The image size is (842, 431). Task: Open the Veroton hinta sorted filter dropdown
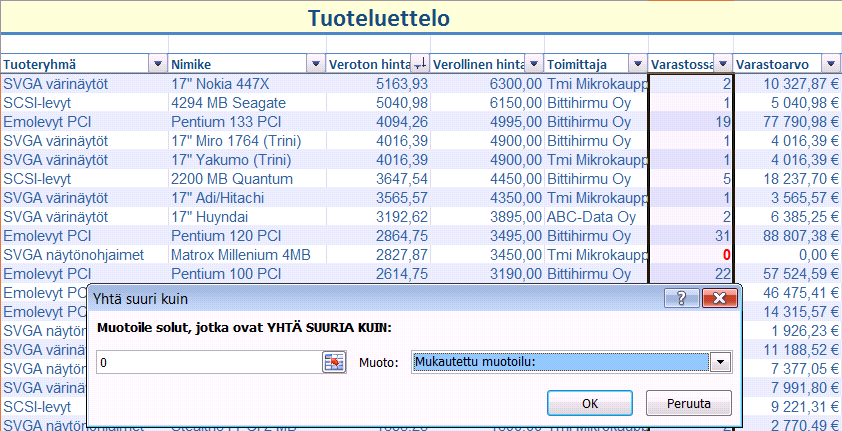[420, 64]
